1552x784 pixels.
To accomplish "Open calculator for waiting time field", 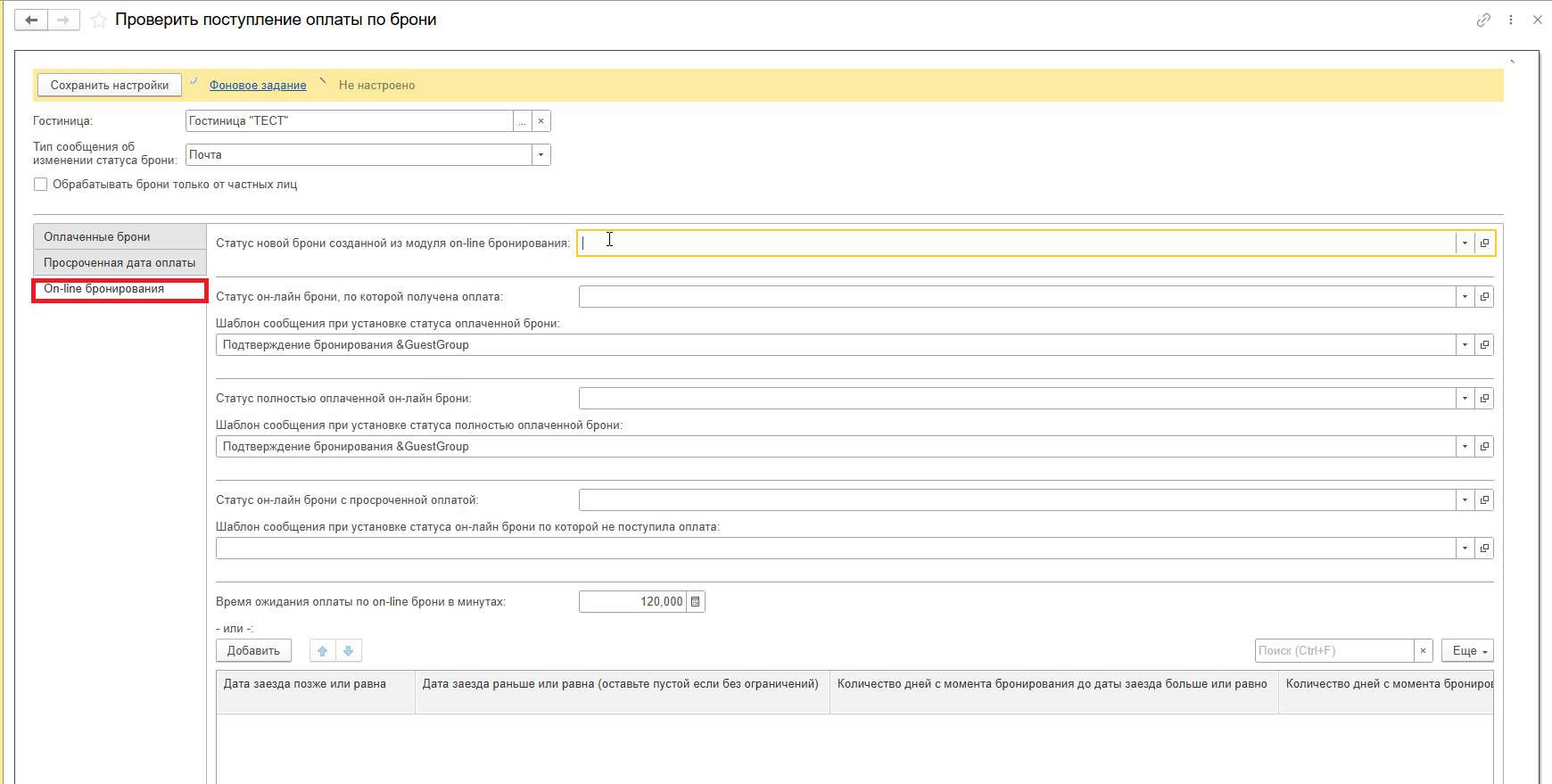I will pyautogui.click(x=696, y=601).
